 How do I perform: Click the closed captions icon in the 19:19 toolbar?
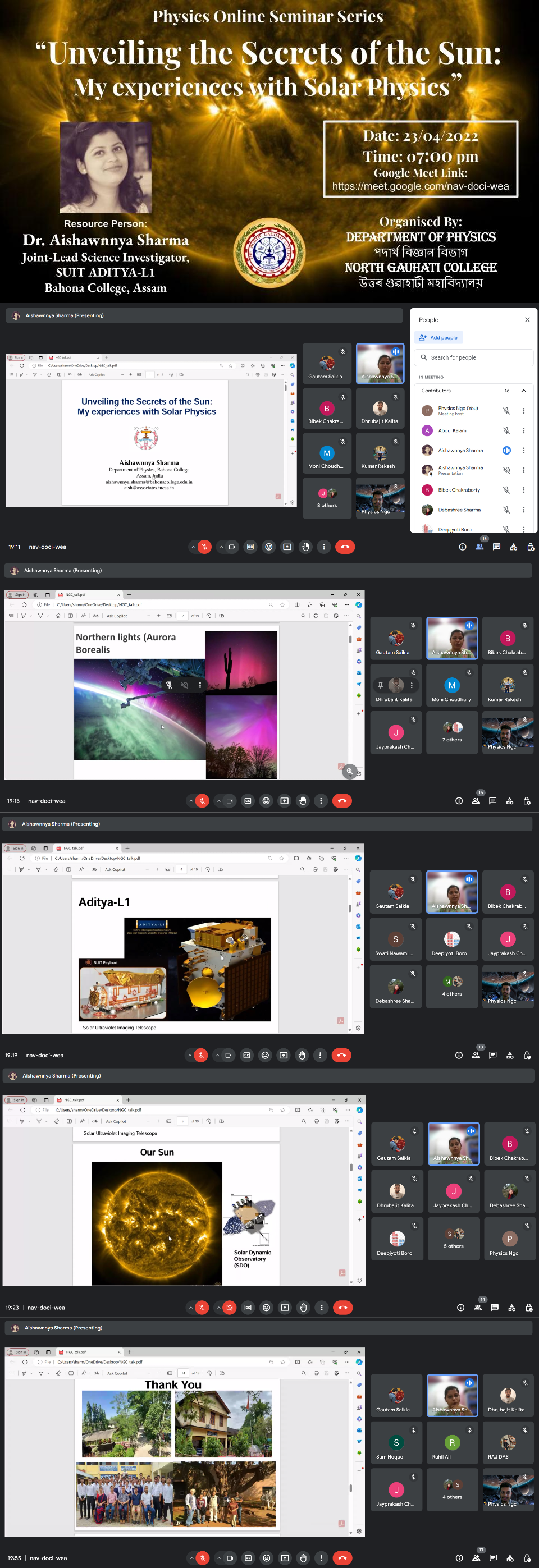[246, 1055]
